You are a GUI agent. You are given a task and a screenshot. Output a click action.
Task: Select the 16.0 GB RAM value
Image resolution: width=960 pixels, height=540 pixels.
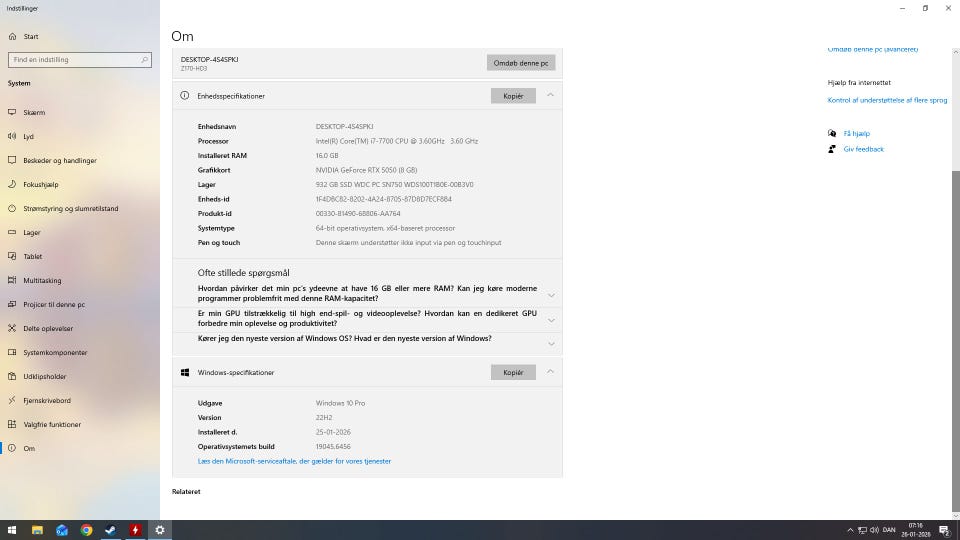click(327, 156)
